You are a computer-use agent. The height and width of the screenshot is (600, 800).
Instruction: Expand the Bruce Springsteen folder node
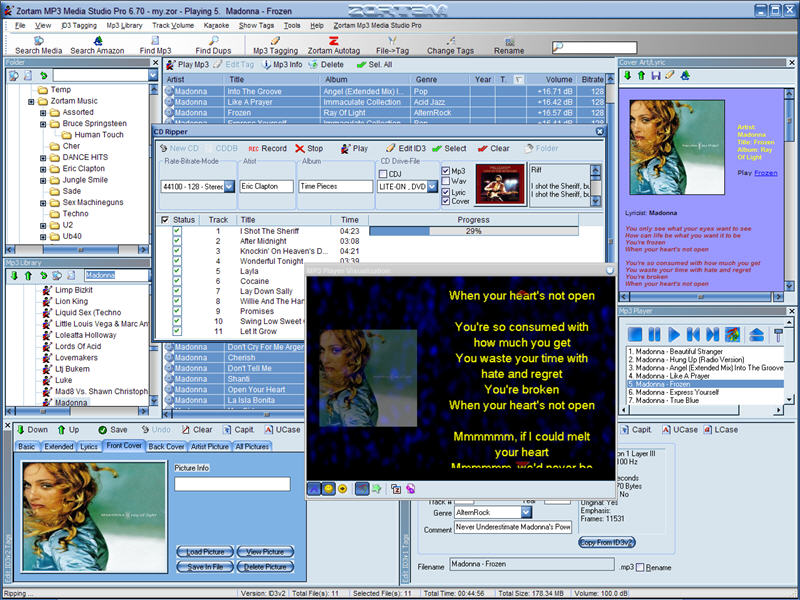44,123
